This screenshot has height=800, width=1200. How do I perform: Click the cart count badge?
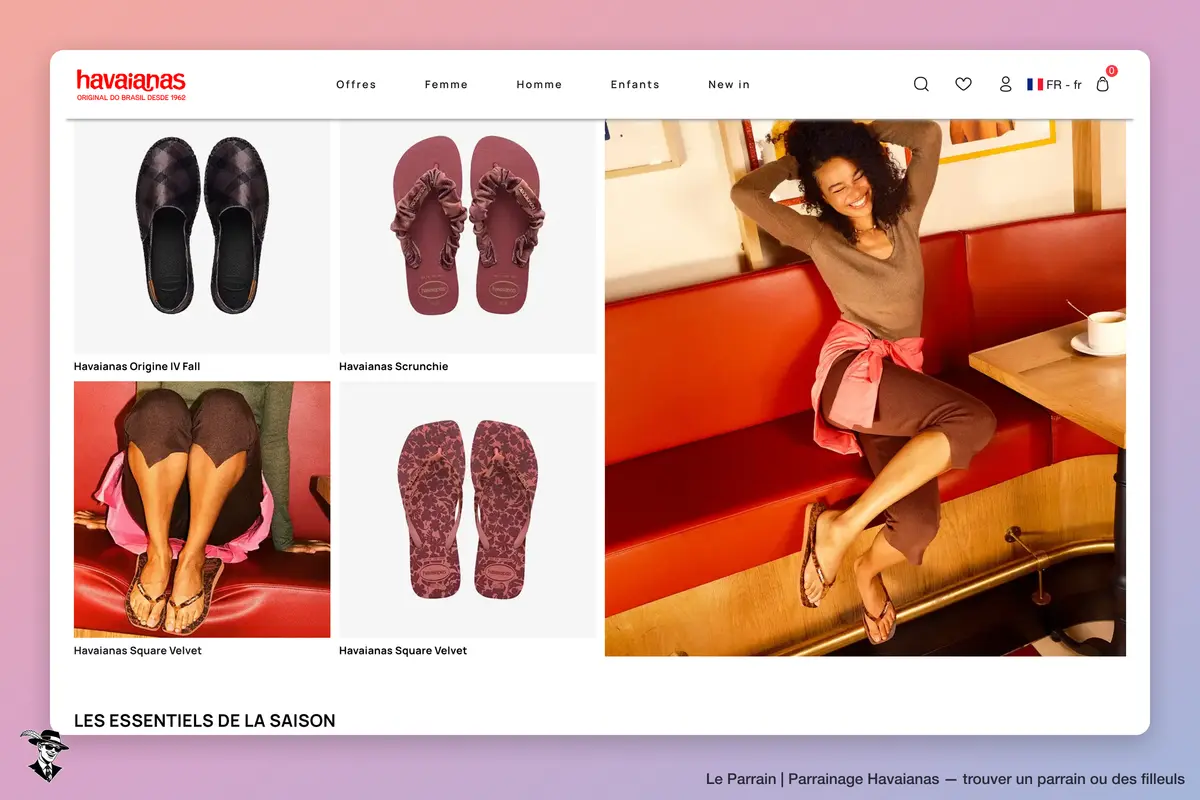[1111, 71]
